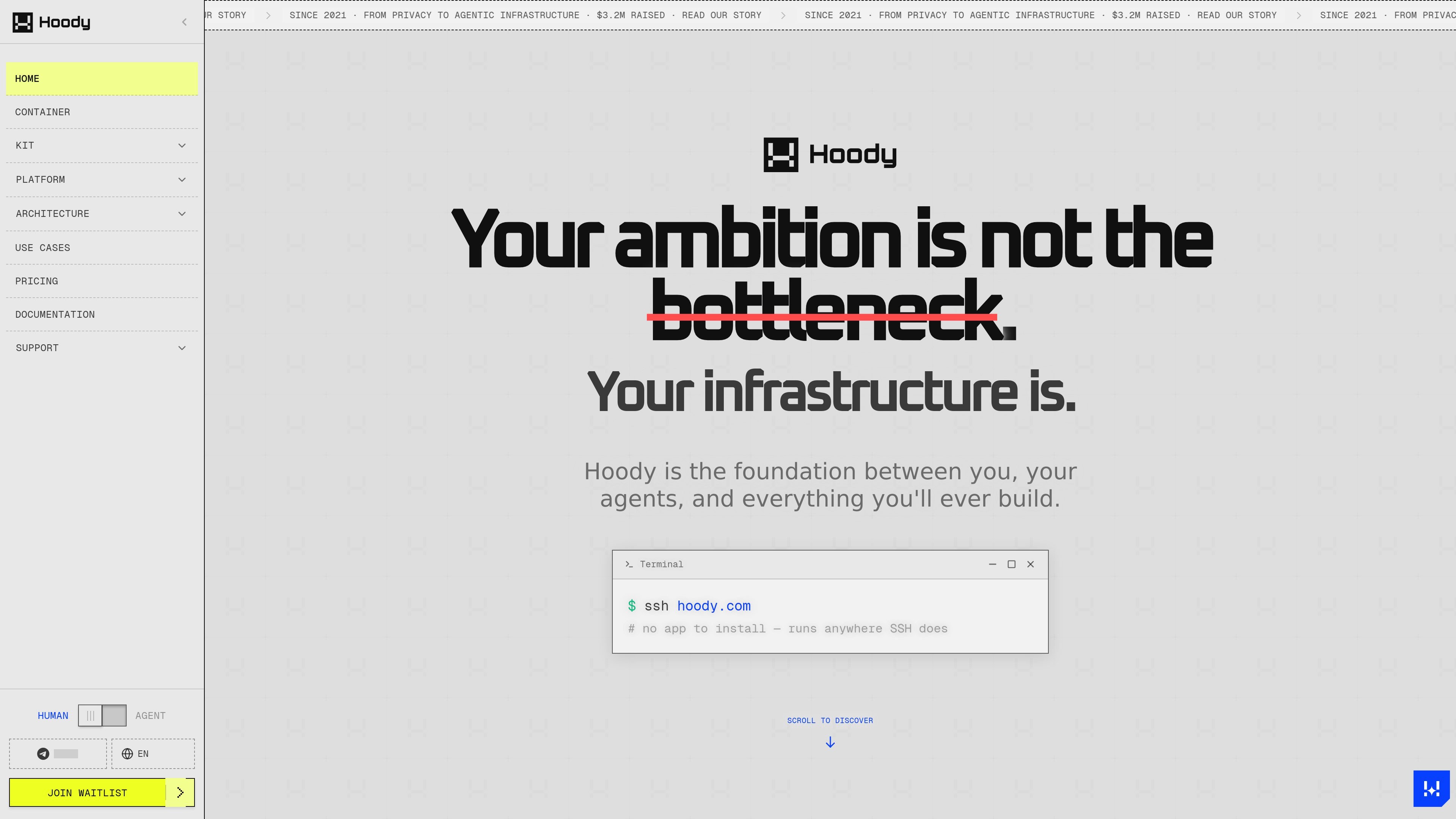Viewport: 1456px width, 819px height.
Task: Open the EN language selector
Action: pos(153,753)
